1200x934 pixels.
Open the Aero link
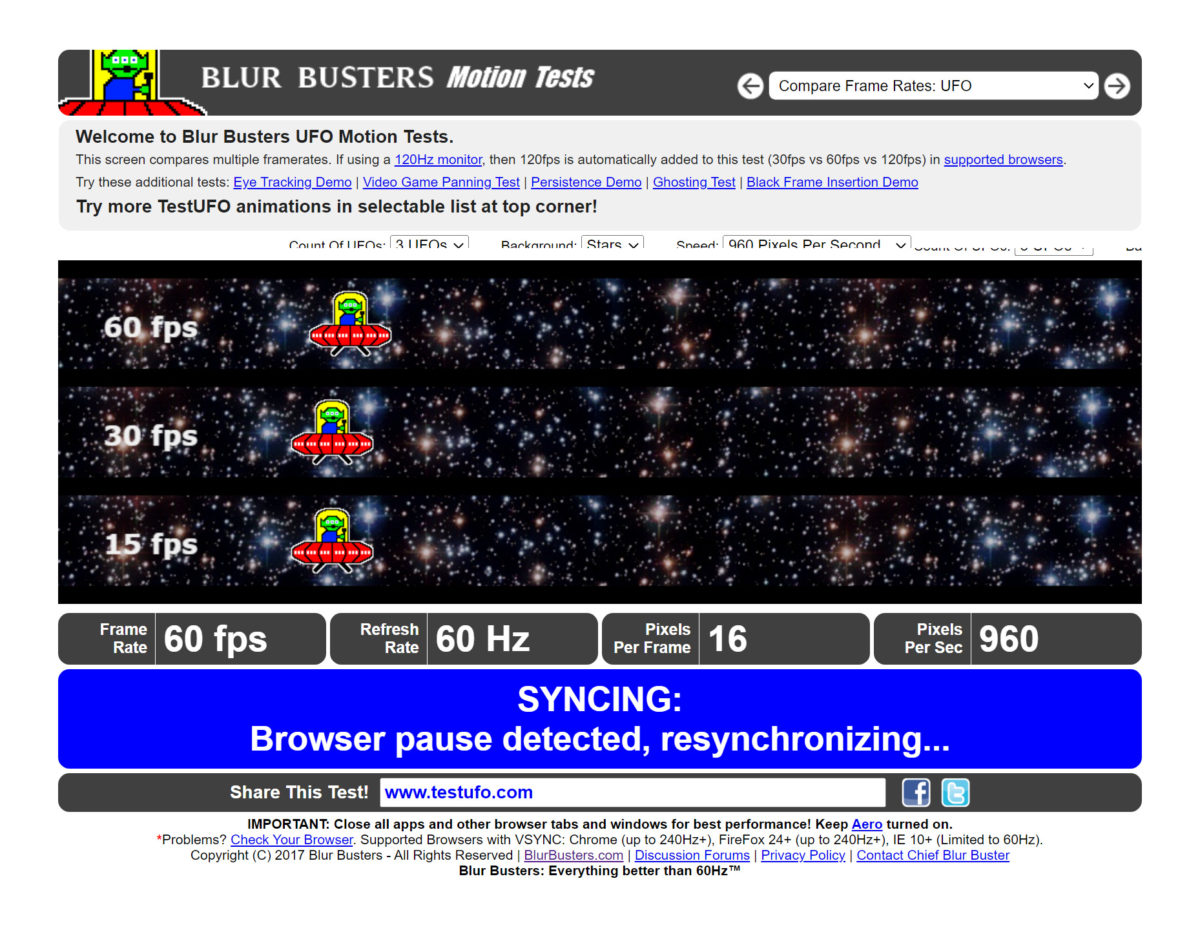click(x=867, y=824)
